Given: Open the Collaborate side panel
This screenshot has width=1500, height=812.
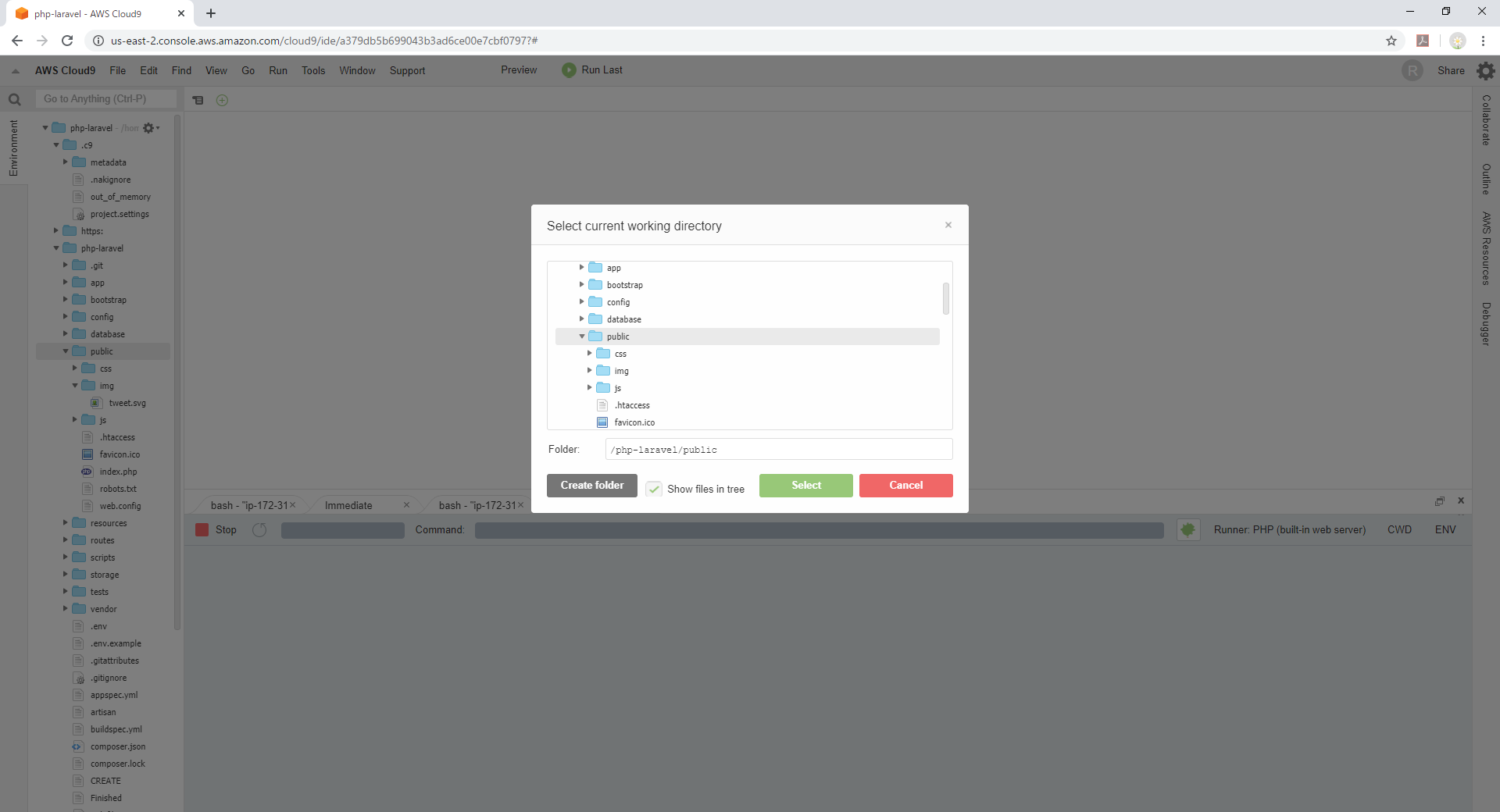Looking at the screenshot, I should click(1486, 120).
